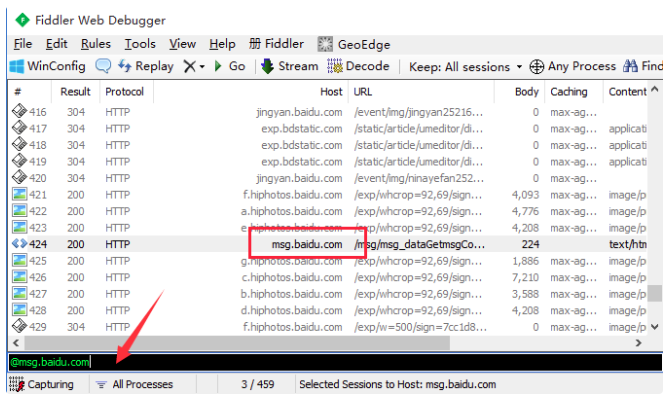Click host a.hiphotos.baidu.com in session 422

(x=291, y=211)
